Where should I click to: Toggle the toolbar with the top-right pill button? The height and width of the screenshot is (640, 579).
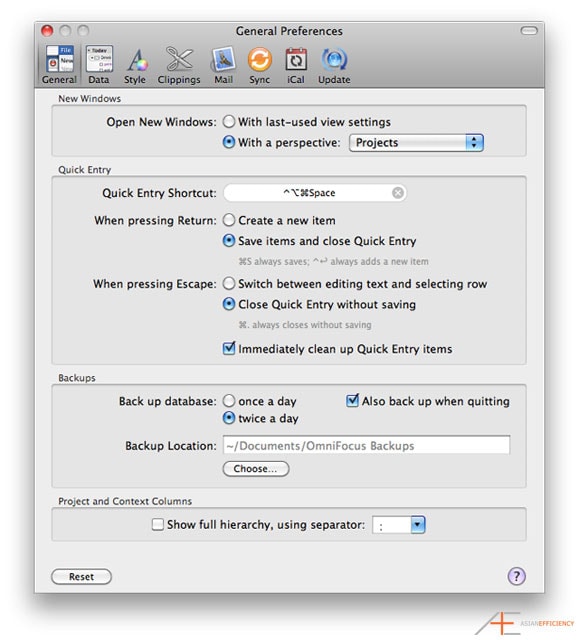click(529, 31)
